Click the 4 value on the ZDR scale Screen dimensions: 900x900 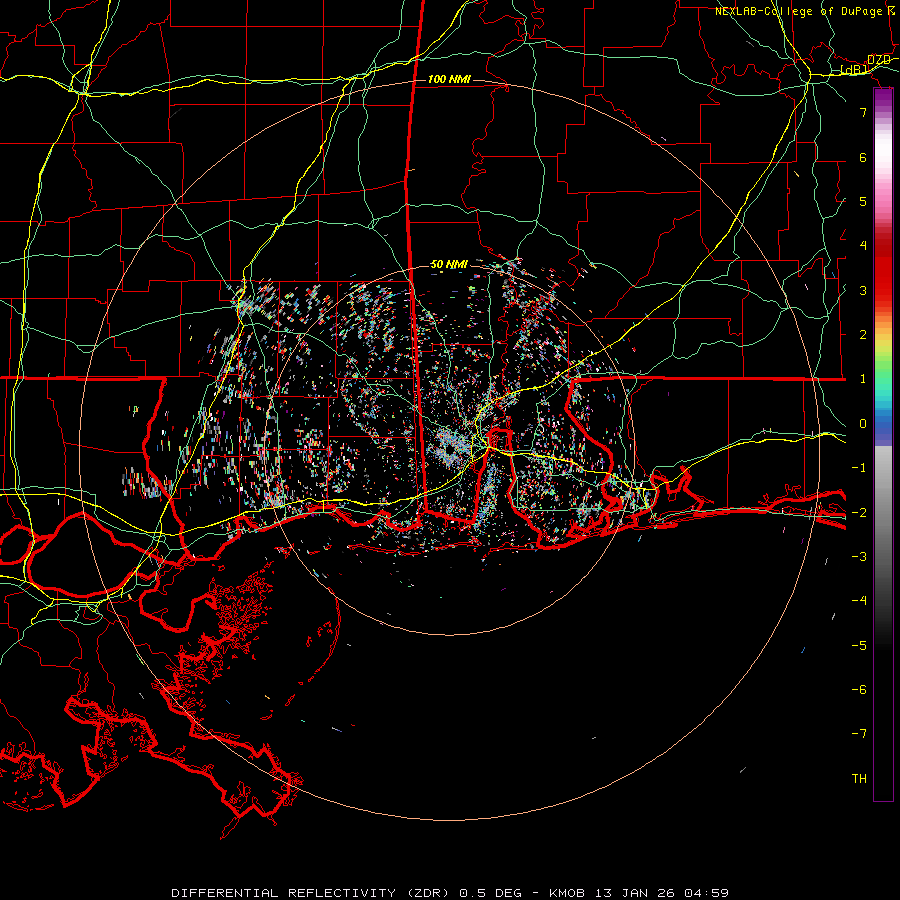pos(863,246)
